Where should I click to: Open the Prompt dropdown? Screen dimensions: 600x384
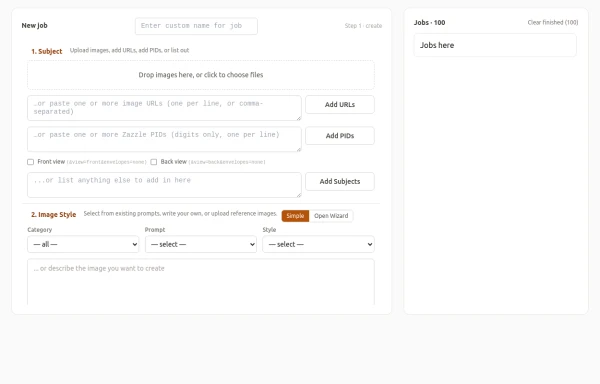[201, 244]
